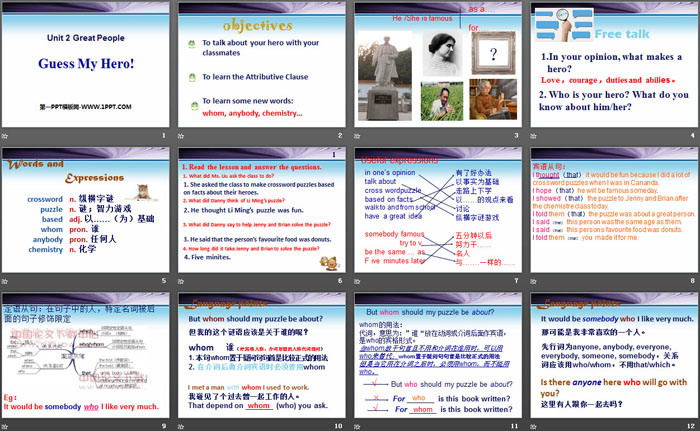
Task: Select the Useful expressions matching slide
Action: click(x=438, y=210)
